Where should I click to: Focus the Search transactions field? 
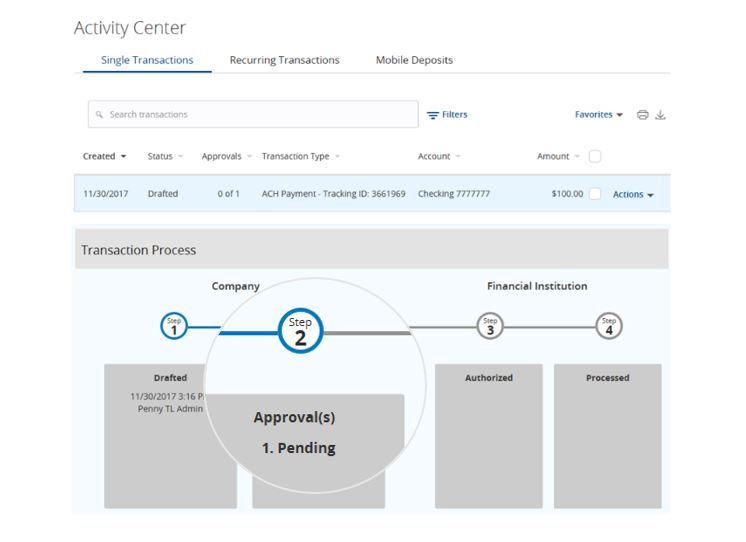point(253,114)
